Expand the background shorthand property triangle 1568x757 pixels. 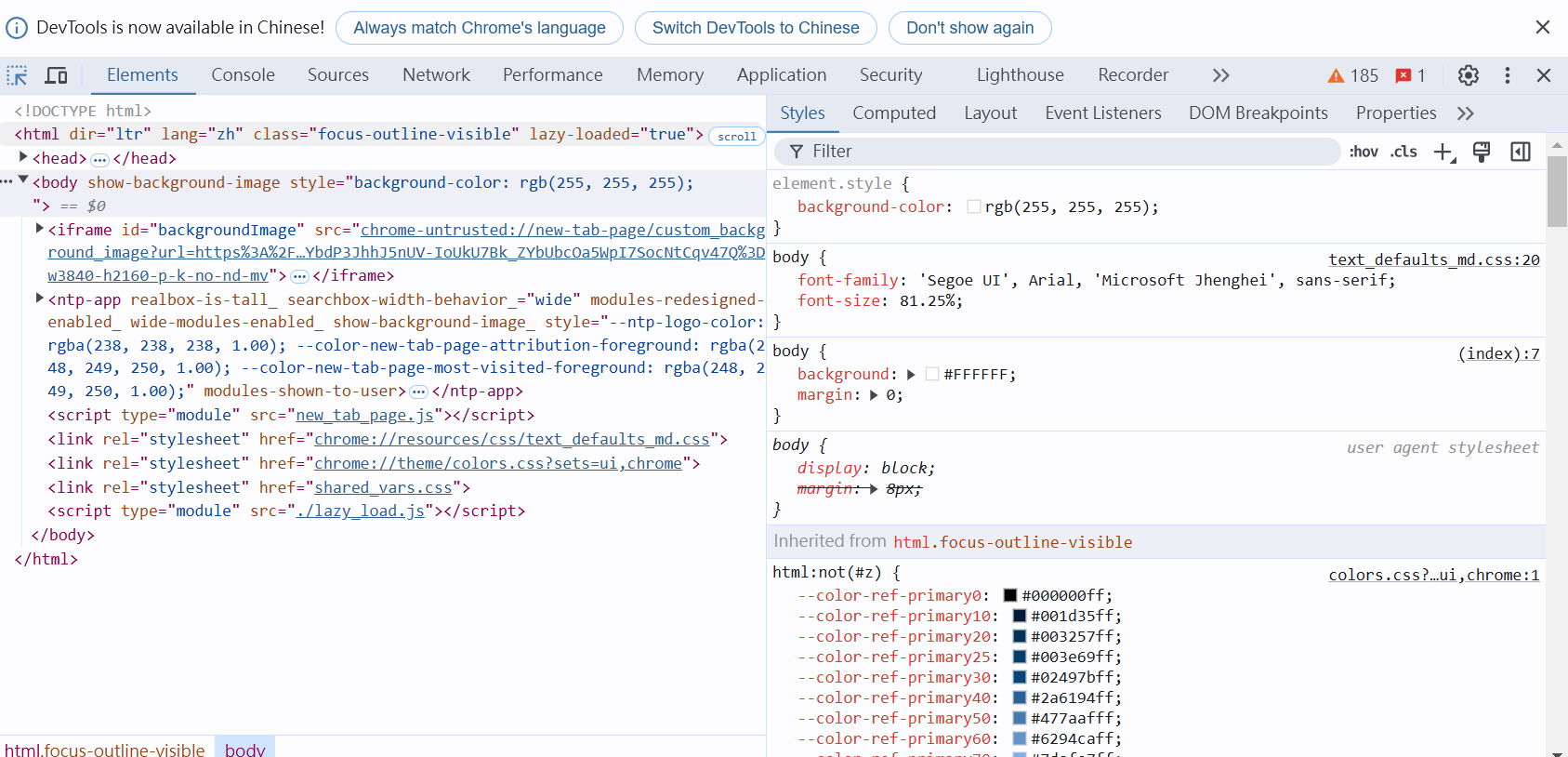tap(911, 374)
